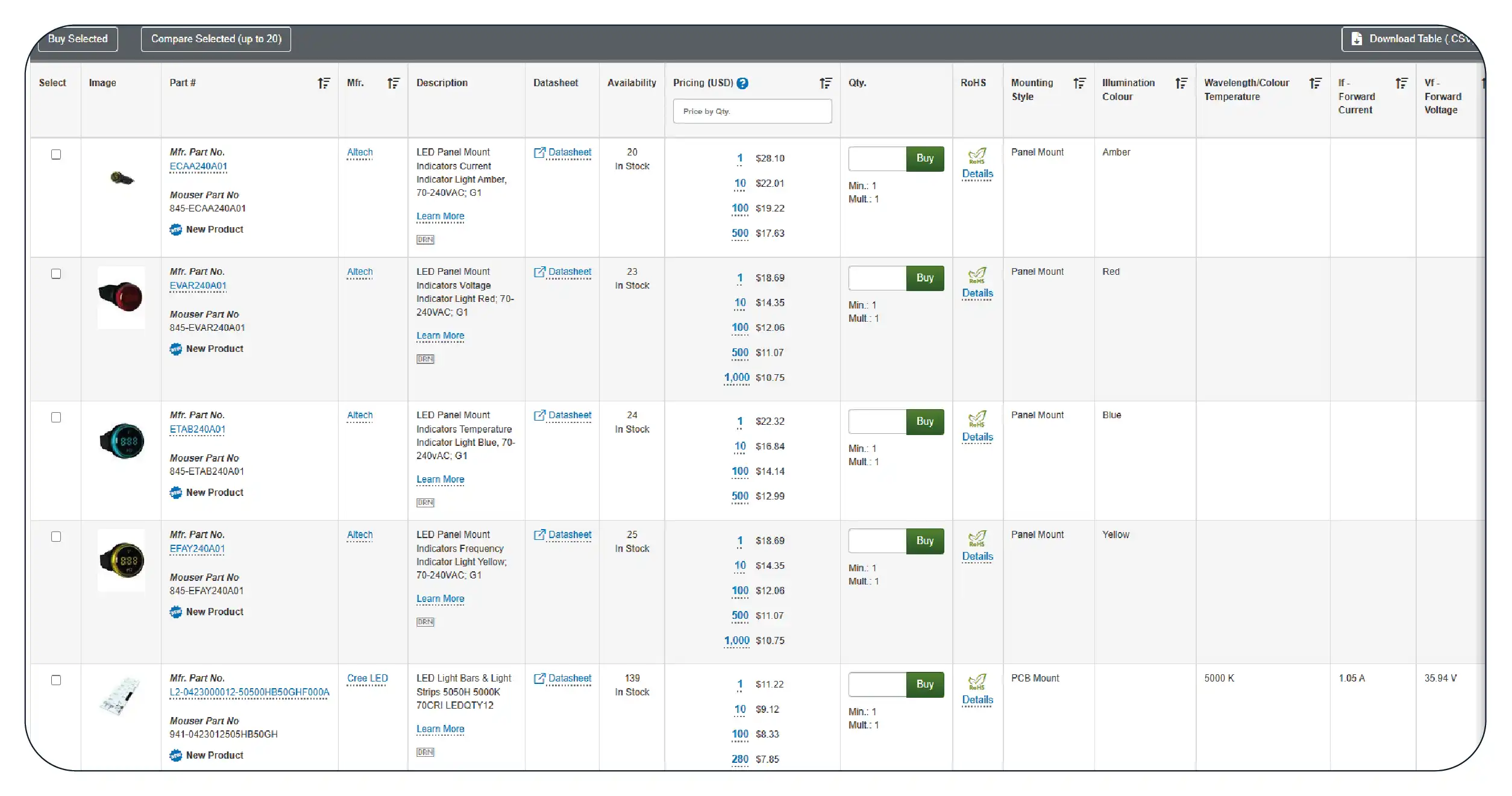The width and height of the screenshot is (1512, 796).
Task: Sort by Illumination Colour column
Action: click(x=1181, y=83)
